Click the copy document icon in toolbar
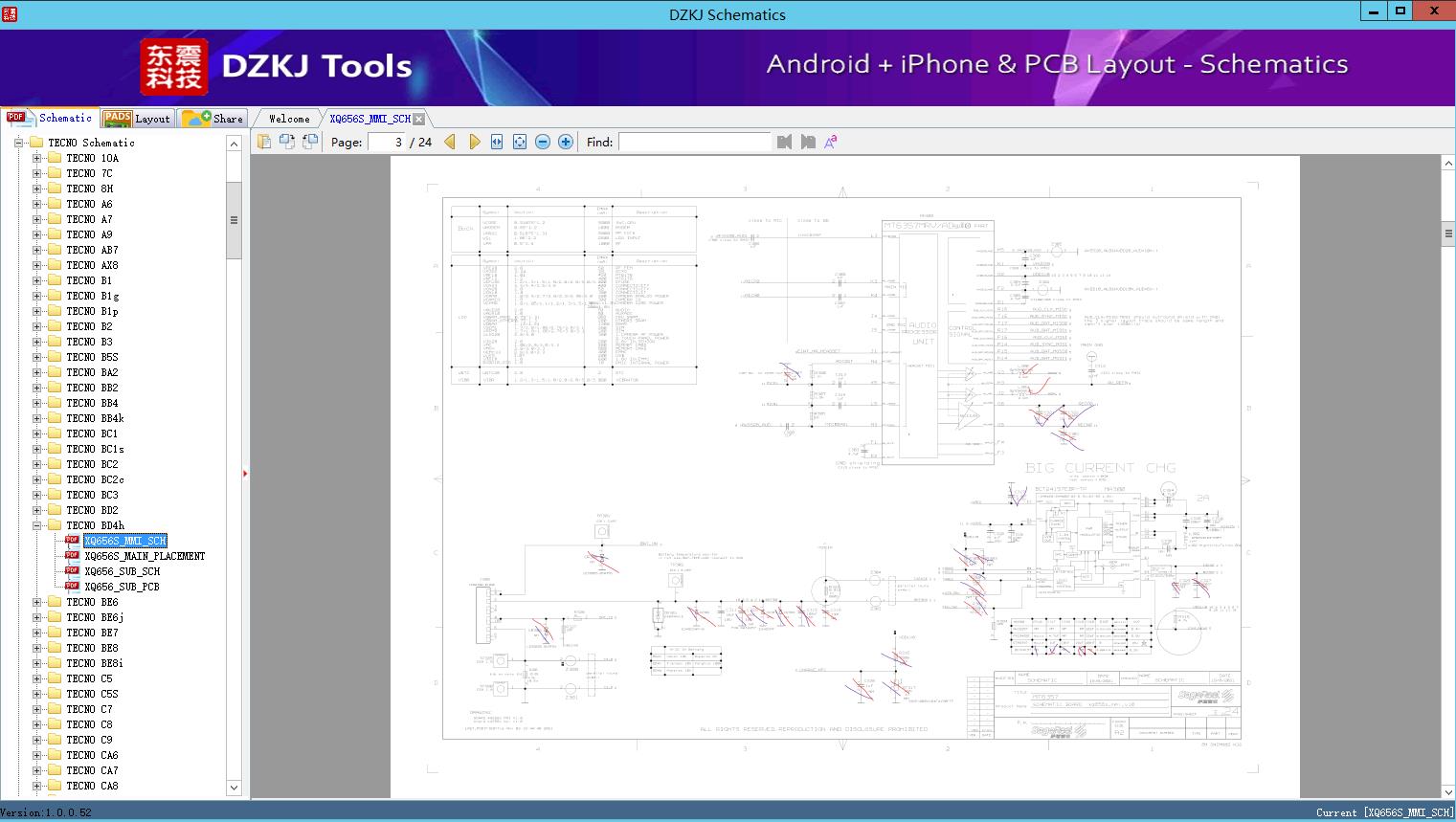Image resolution: width=1456 pixels, height=822 pixels. tap(264, 142)
